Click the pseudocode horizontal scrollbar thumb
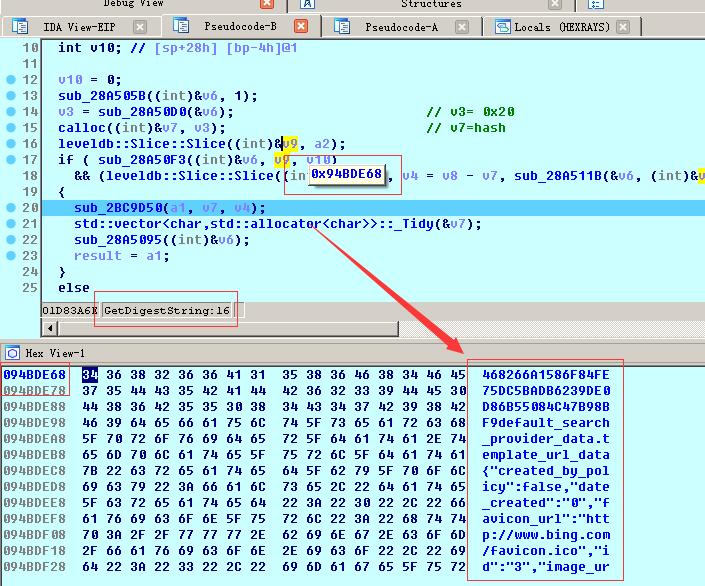Viewport: 705px width, 586px height. (228, 328)
